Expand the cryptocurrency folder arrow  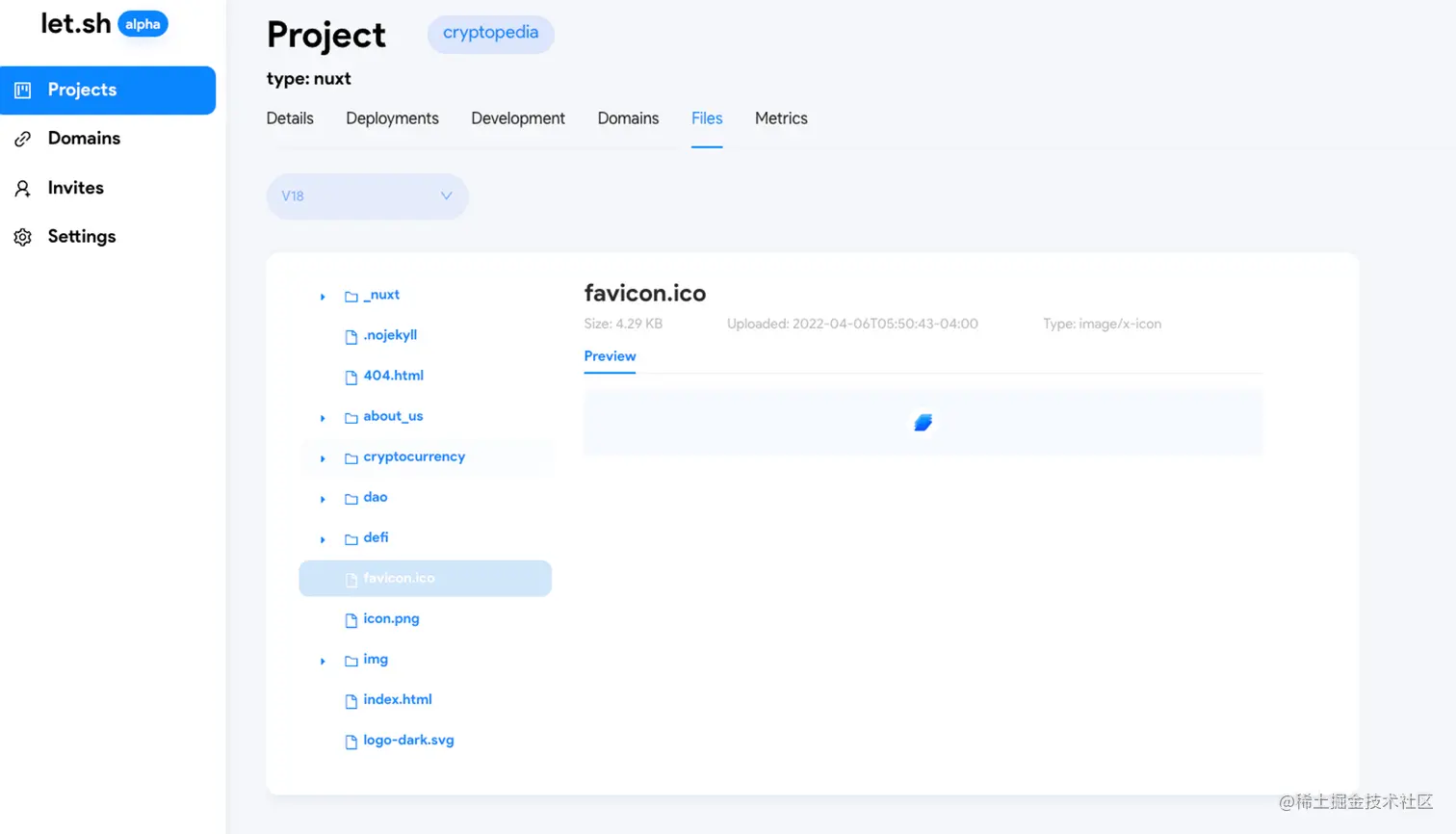[x=323, y=458]
